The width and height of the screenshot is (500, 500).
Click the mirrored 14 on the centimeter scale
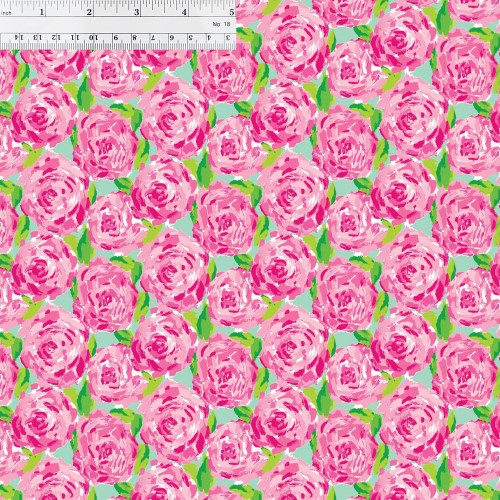pyautogui.click(x=19, y=38)
